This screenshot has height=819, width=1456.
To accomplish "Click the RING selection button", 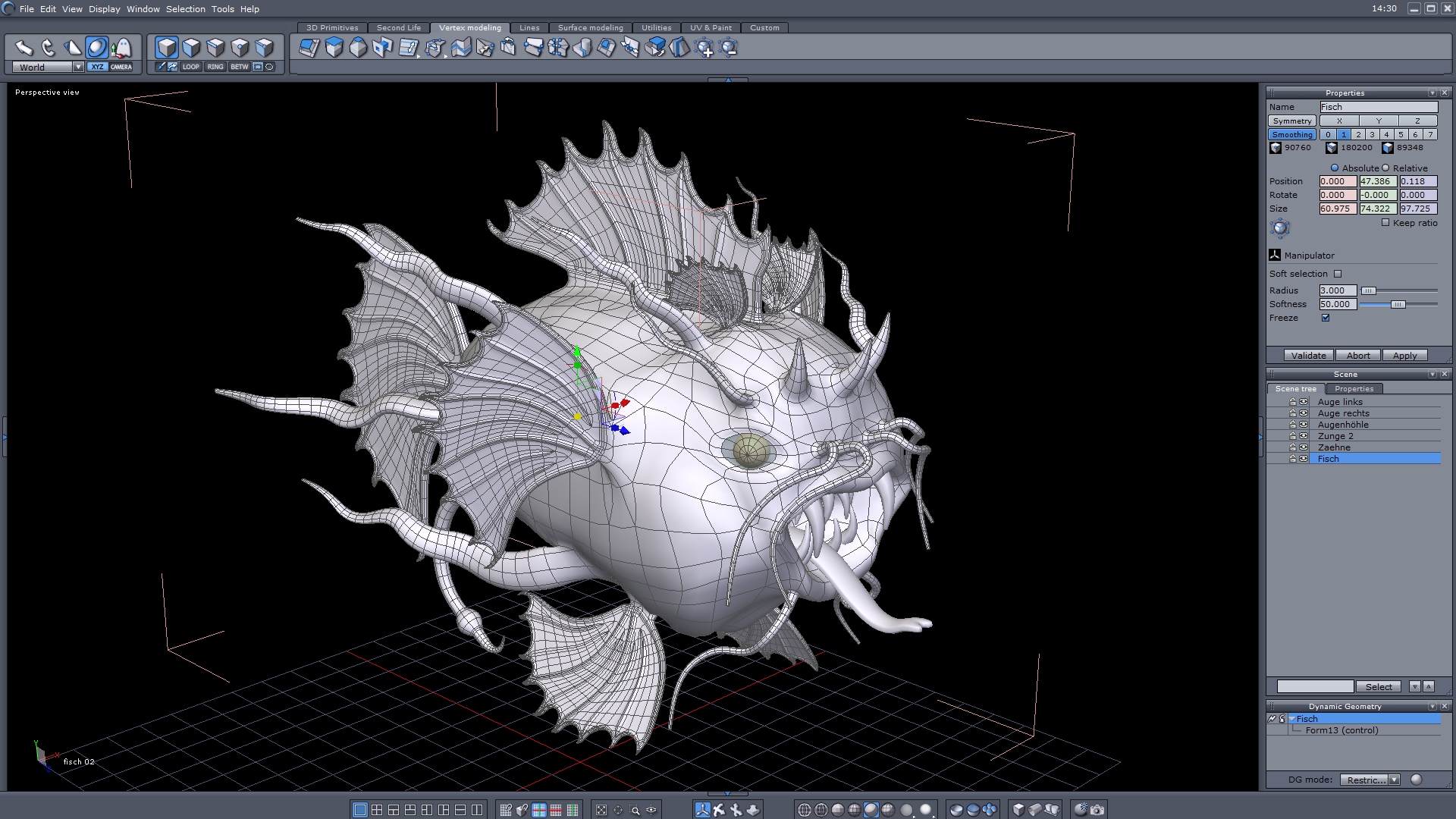I will point(215,67).
